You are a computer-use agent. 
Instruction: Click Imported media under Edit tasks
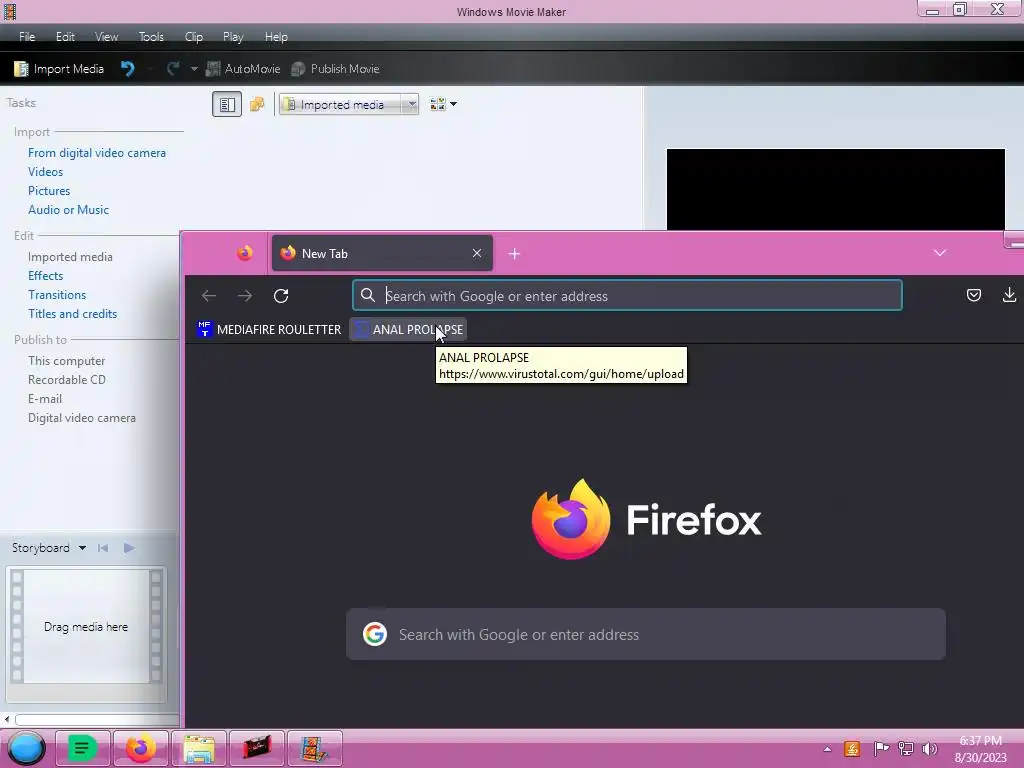pos(70,257)
